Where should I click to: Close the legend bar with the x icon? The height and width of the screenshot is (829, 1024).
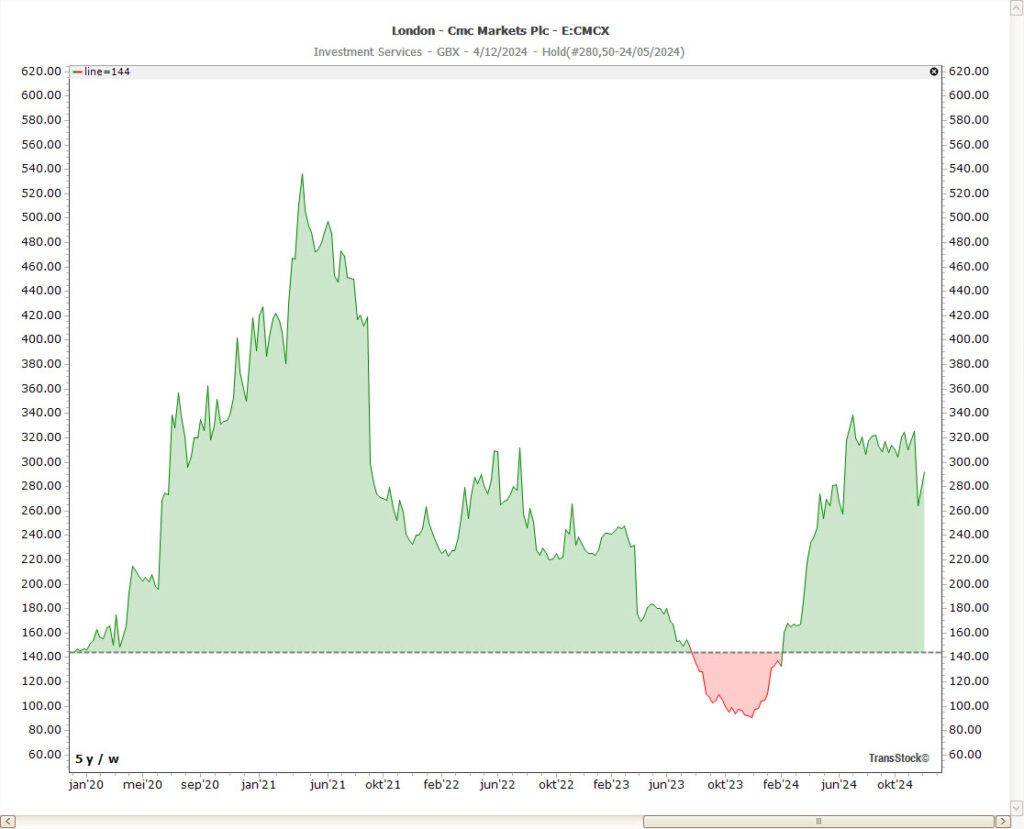(934, 71)
